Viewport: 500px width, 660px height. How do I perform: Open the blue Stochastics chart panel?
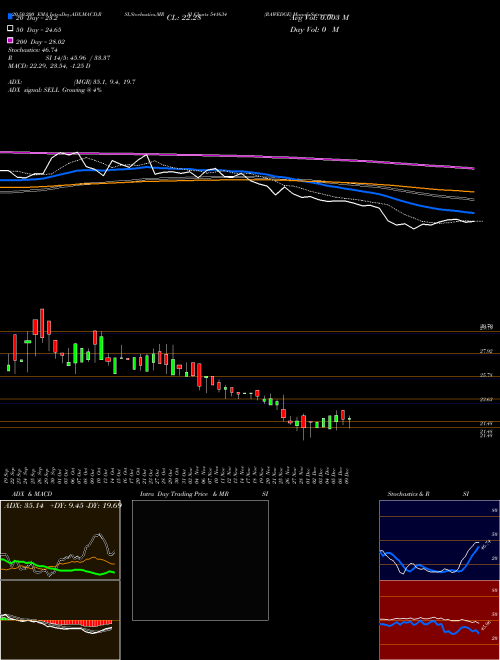click(x=439, y=540)
